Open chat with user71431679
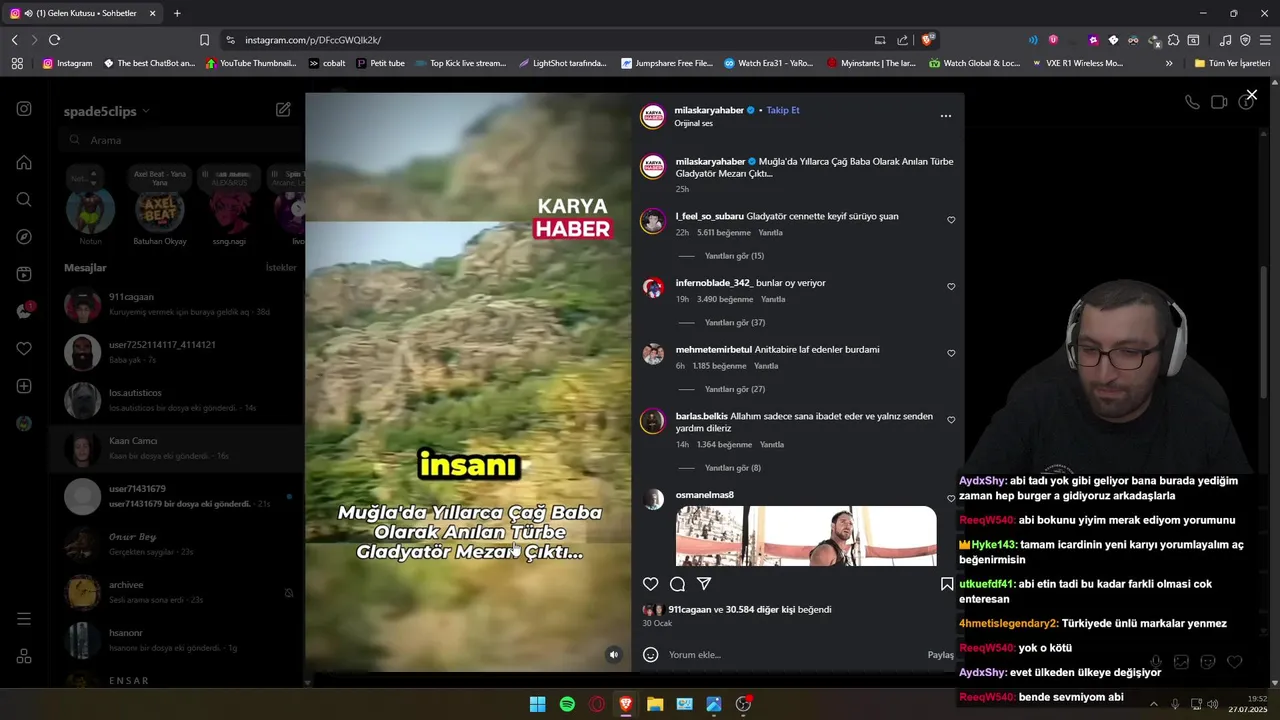1280x720 pixels. pos(175,496)
